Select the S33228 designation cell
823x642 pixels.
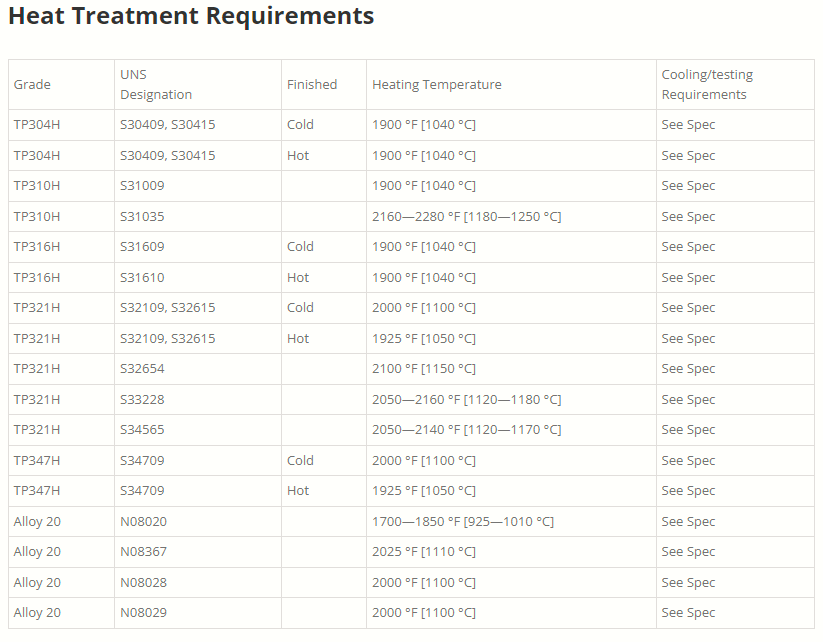143,400
